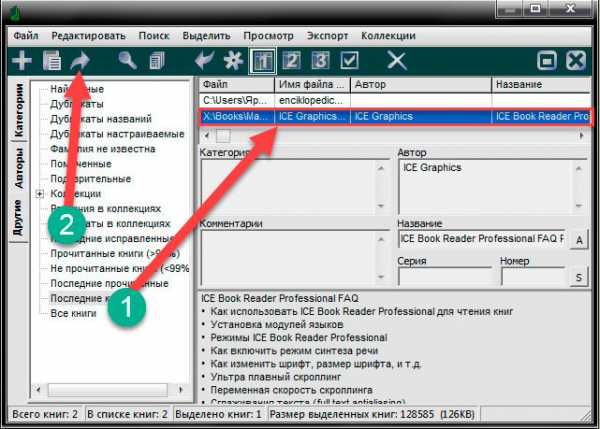Click the toolbar close library icon
This screenshot has height=429, width=600.
(x=576, y=60)
